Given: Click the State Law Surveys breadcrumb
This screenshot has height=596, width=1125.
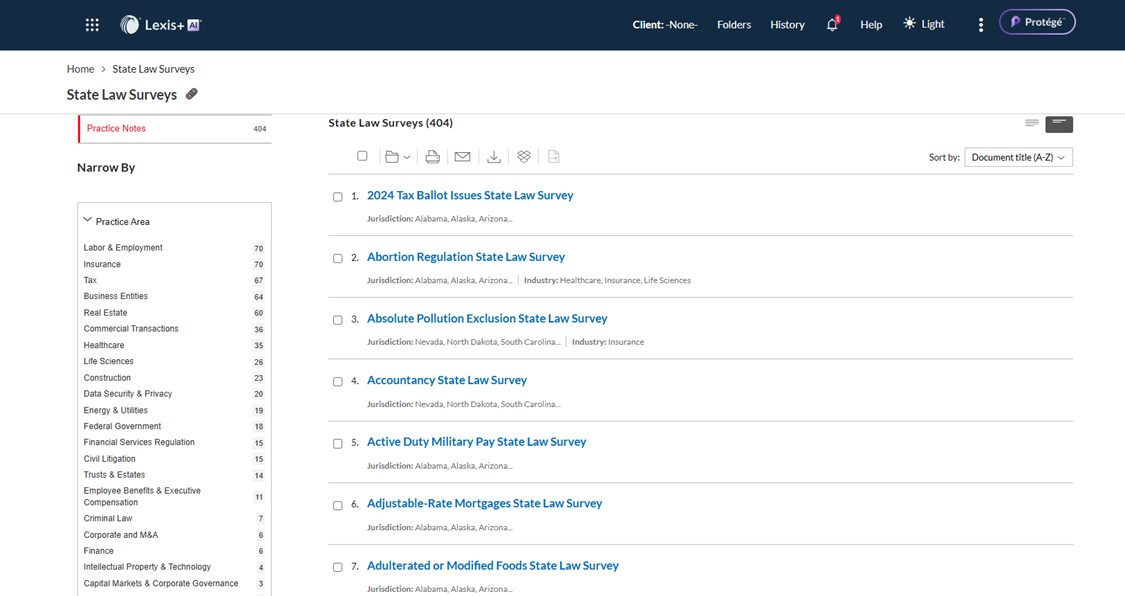Looking at the screenshot, I should click(154, 69).
